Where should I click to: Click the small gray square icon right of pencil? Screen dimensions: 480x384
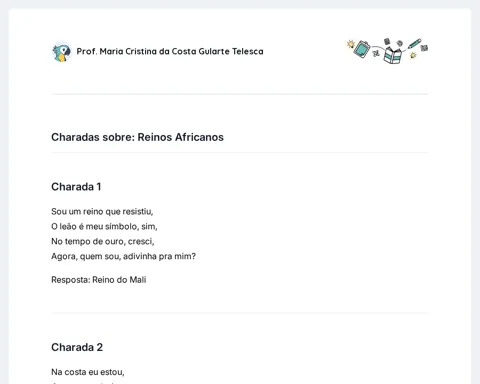424,48
